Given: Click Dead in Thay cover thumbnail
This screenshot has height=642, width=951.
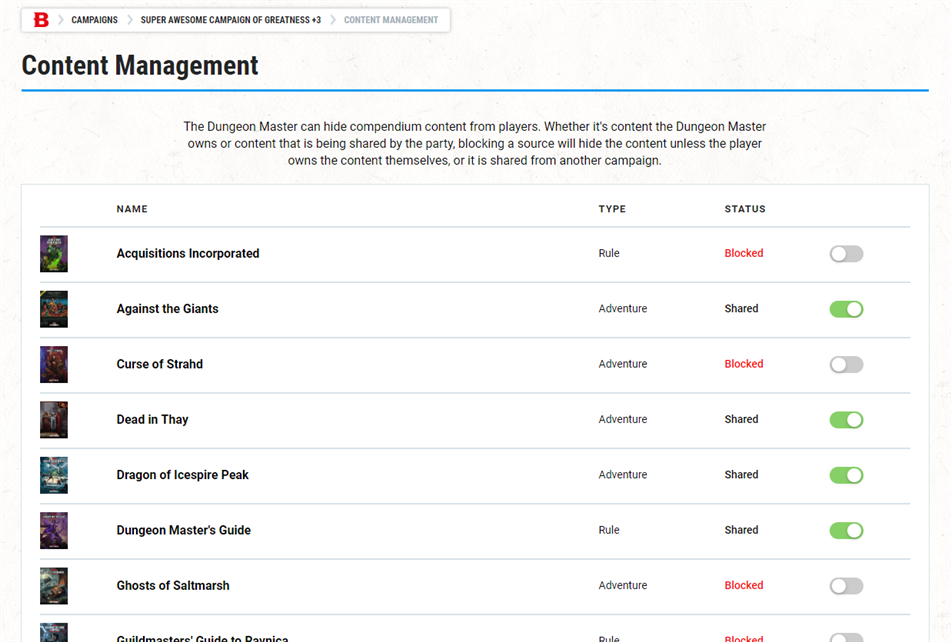Looking at the screenshot, I should click(54, 420).
